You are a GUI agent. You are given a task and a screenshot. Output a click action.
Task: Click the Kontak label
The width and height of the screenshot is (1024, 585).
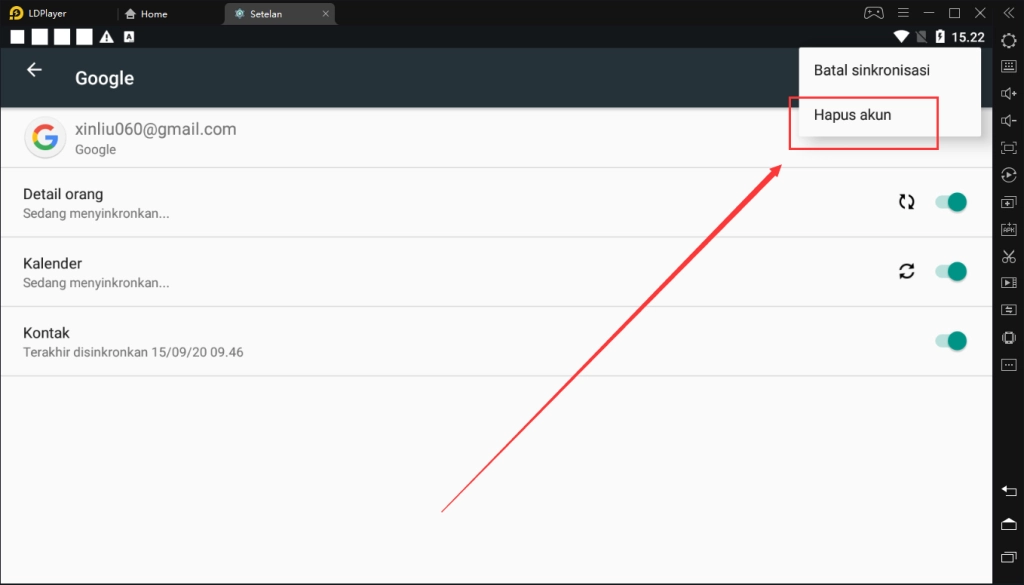46,333
